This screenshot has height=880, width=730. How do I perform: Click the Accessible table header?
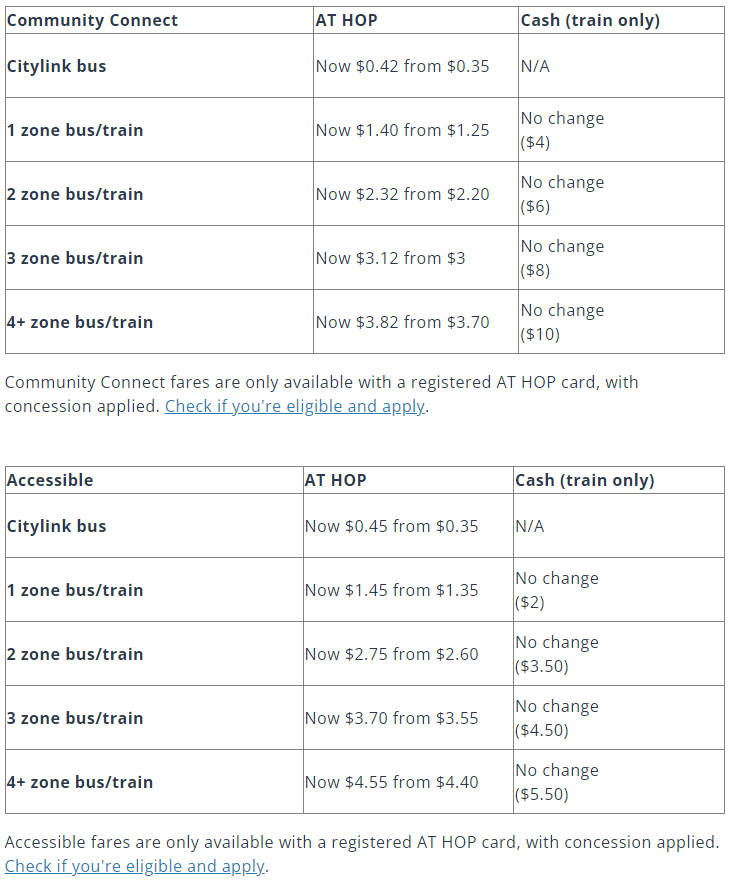[x=50, y=480]
